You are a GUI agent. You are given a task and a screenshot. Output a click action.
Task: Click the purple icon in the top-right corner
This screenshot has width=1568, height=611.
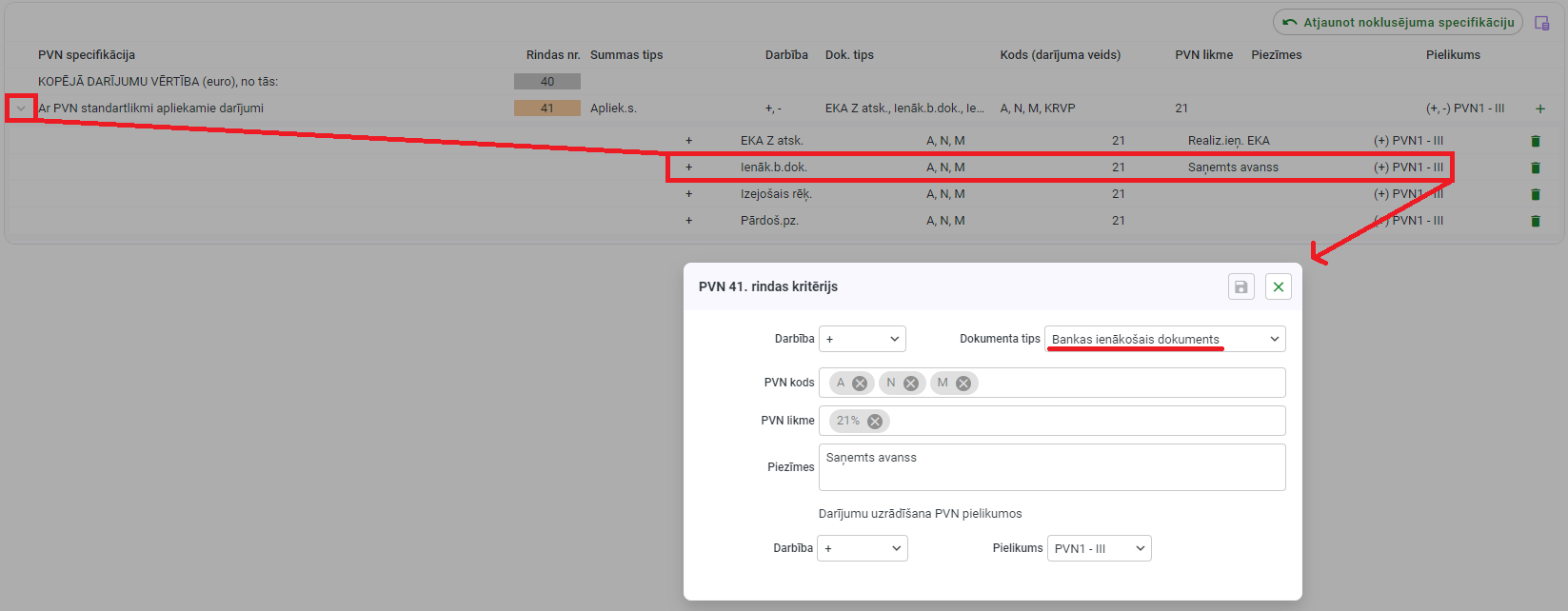(x=1541, y=23)
